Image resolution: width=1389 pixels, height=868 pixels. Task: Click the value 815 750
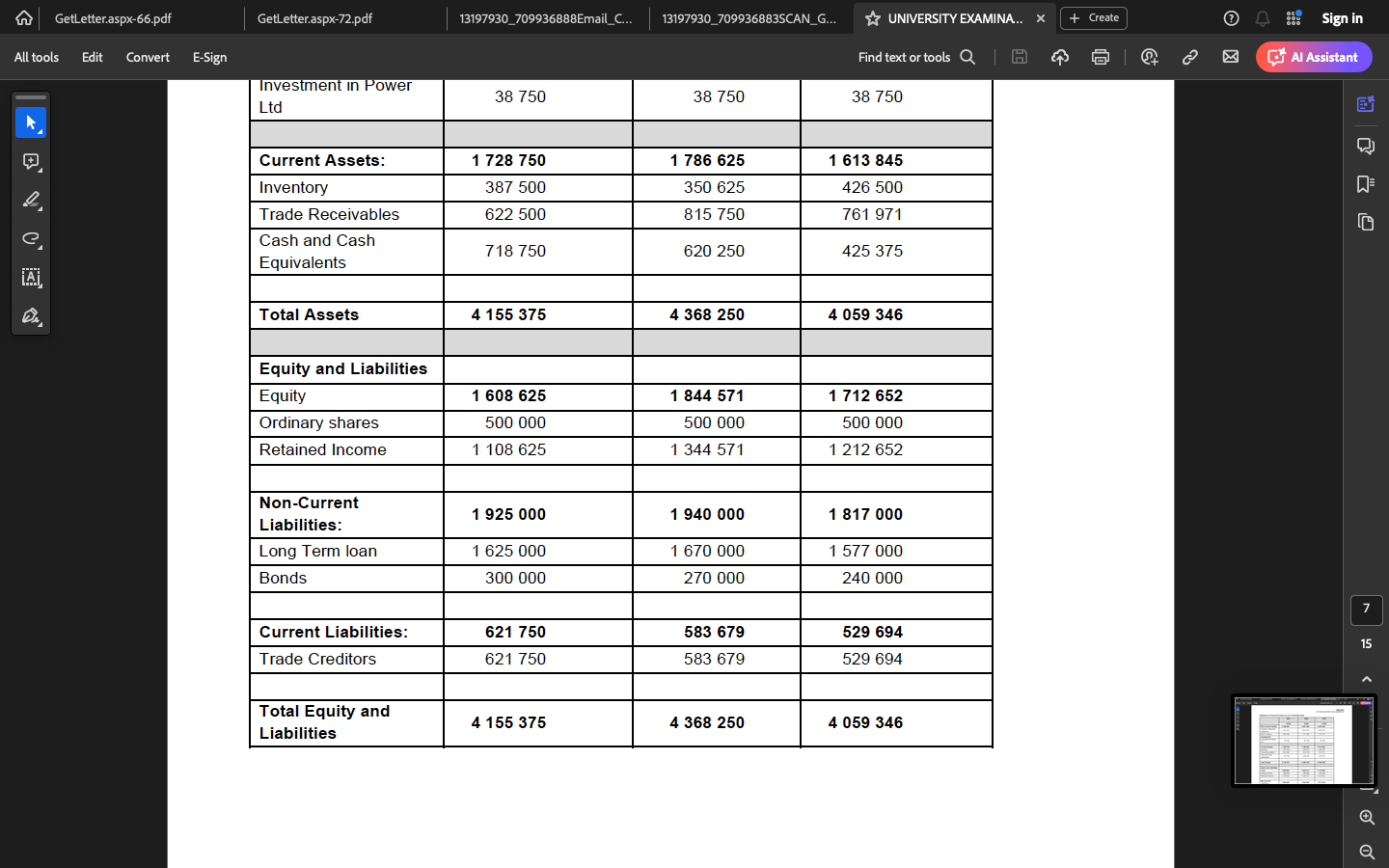point(714,214)
